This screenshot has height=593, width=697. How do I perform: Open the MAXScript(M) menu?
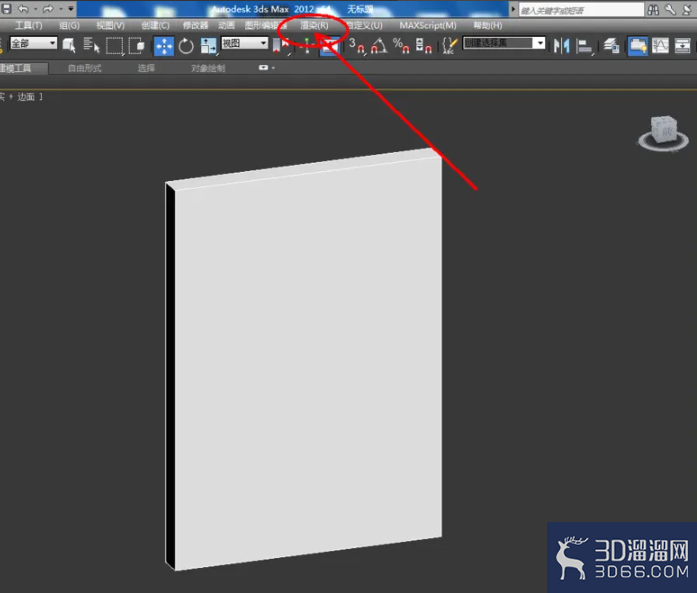point(428,25)
